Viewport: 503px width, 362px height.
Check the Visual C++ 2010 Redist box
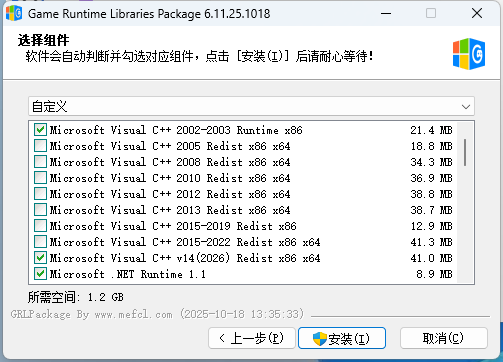coord(40,178)
